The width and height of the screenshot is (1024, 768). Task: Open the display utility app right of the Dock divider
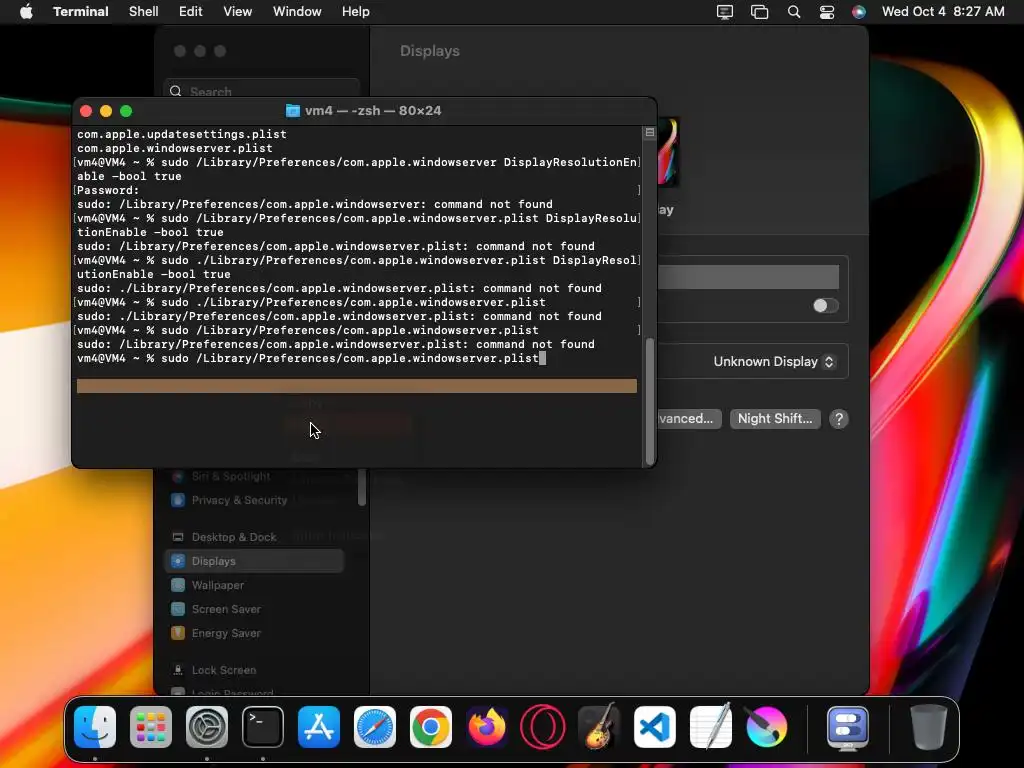click(x=848, y=727)
